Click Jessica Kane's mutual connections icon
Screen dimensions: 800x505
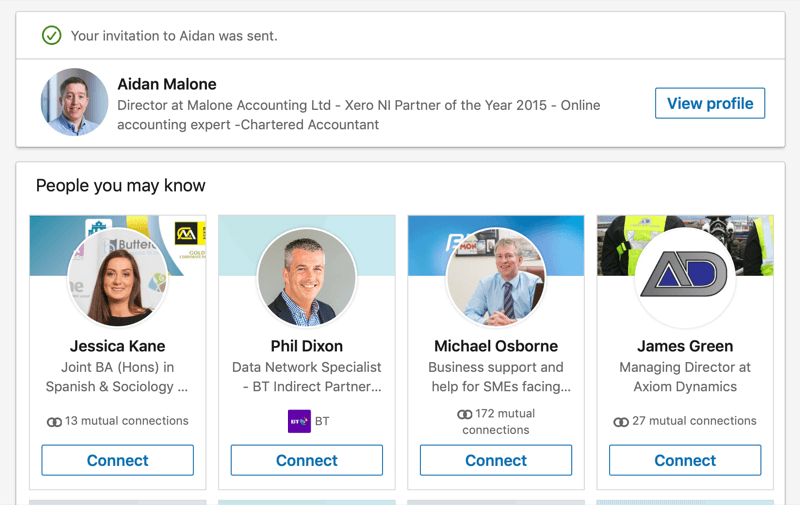tap(54, 422)
